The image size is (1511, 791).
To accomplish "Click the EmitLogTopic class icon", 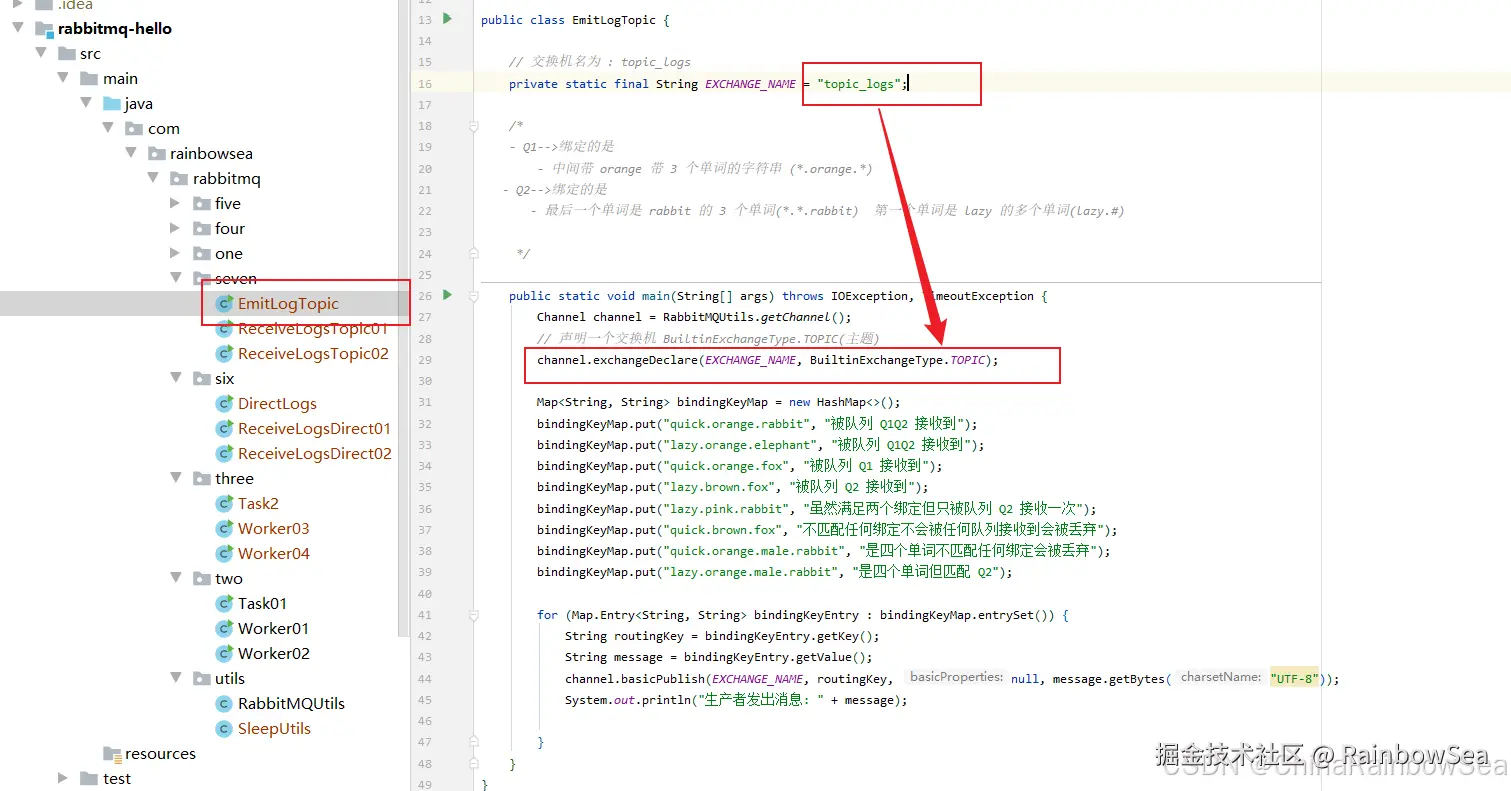I will (x=224, y=303).
